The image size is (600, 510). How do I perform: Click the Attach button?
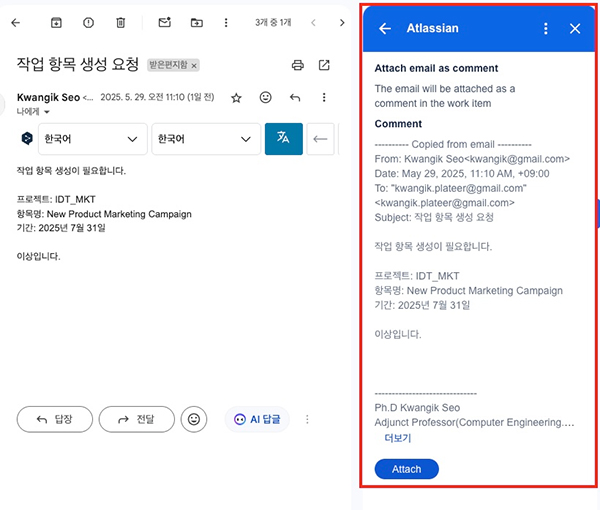[x=406, y=469]
